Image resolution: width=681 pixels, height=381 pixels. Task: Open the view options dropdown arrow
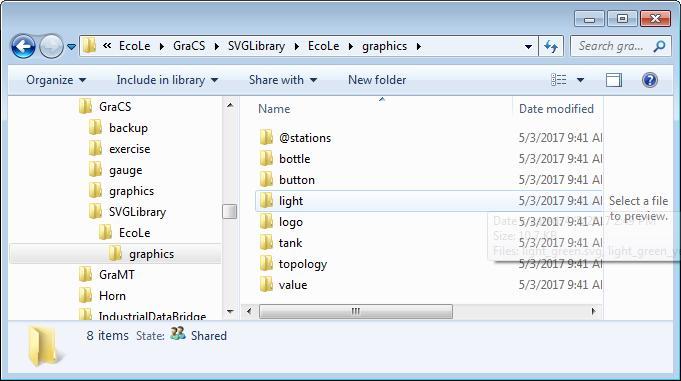coord(580,80)
